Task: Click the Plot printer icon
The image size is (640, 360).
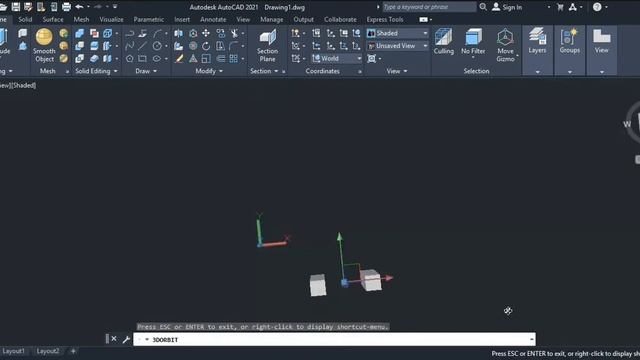Action: [66, 7]
